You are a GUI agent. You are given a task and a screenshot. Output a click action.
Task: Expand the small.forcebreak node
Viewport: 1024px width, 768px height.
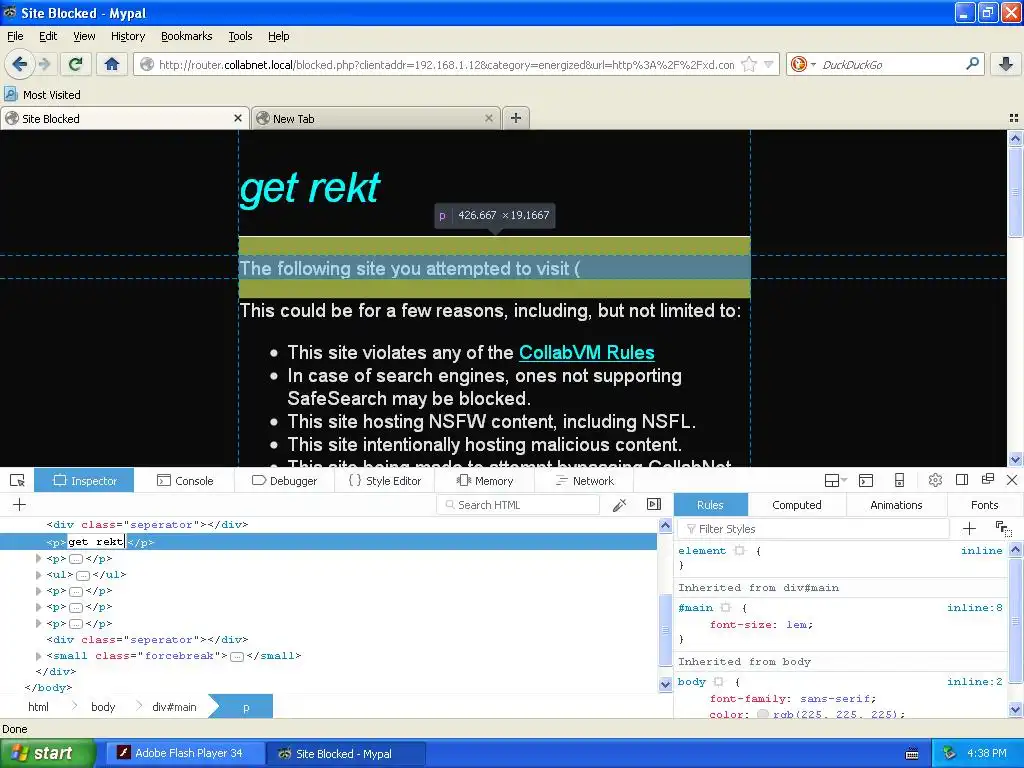(x=39, y=656)
